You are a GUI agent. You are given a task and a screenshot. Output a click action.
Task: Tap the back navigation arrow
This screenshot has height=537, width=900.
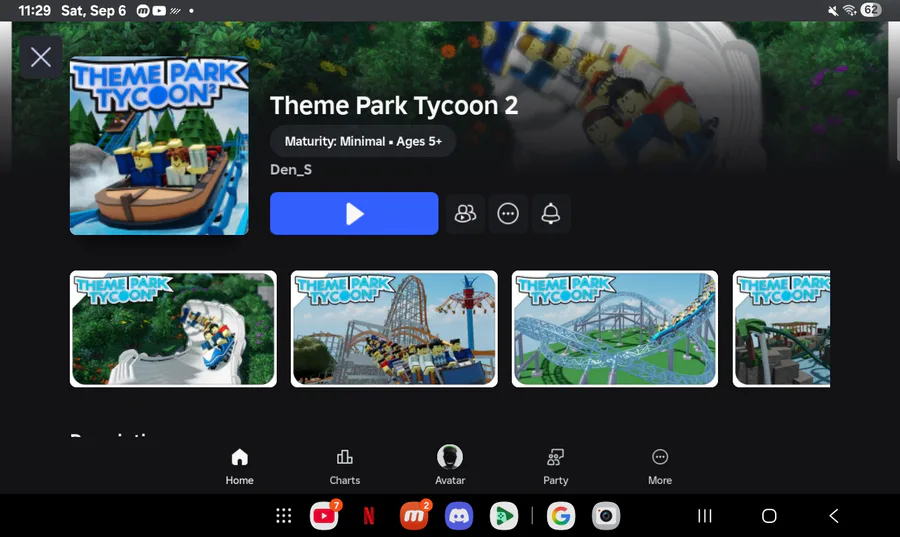[834, 516]
